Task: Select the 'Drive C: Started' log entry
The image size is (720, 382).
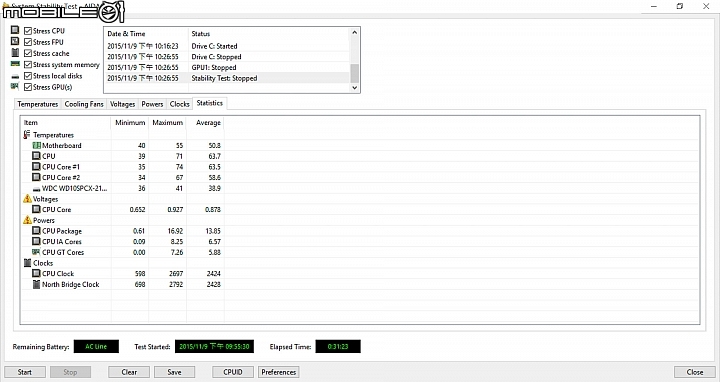Action: [x=227, y=46]
